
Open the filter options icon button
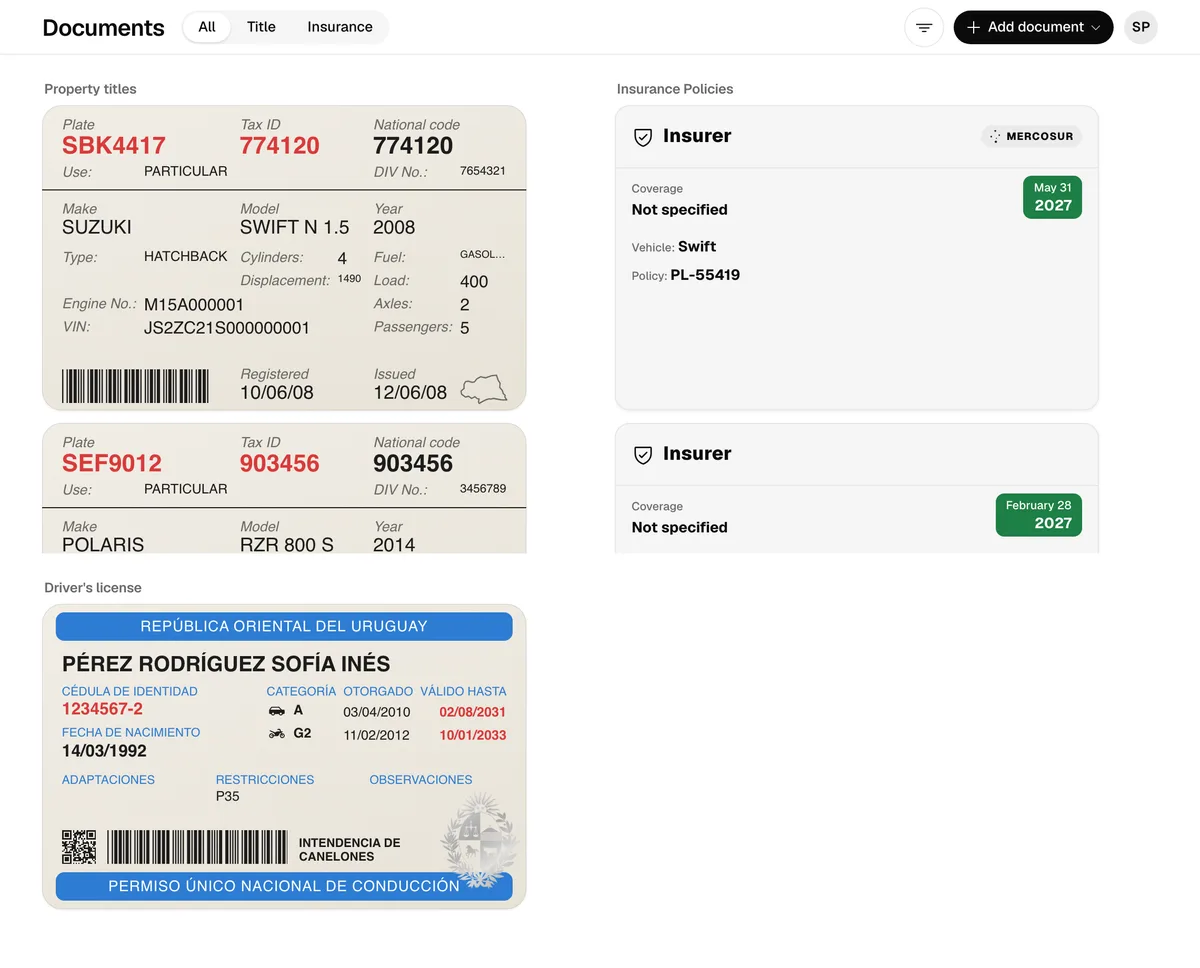tap(924, 27)
